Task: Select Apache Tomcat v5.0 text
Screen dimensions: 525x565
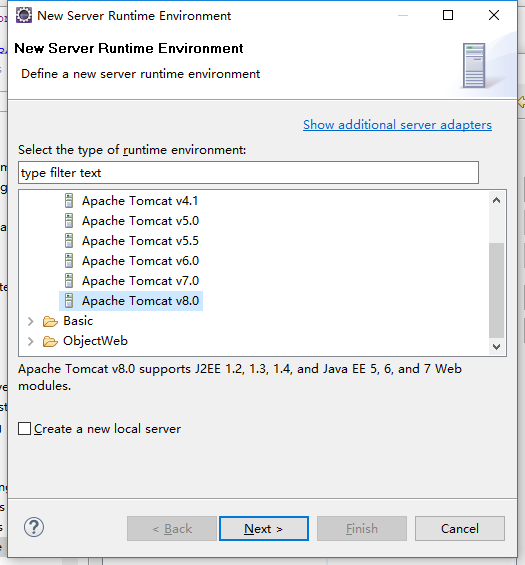Action: click(140, 221)
